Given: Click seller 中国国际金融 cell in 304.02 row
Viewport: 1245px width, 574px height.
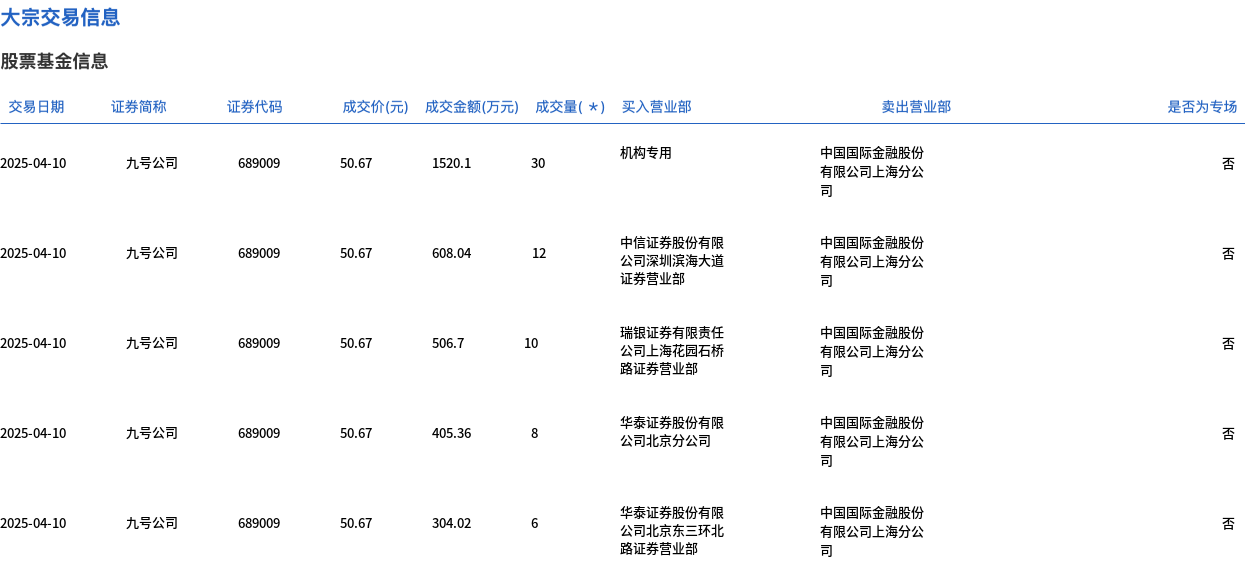Looking at the screenshot, I should [872, 531].
